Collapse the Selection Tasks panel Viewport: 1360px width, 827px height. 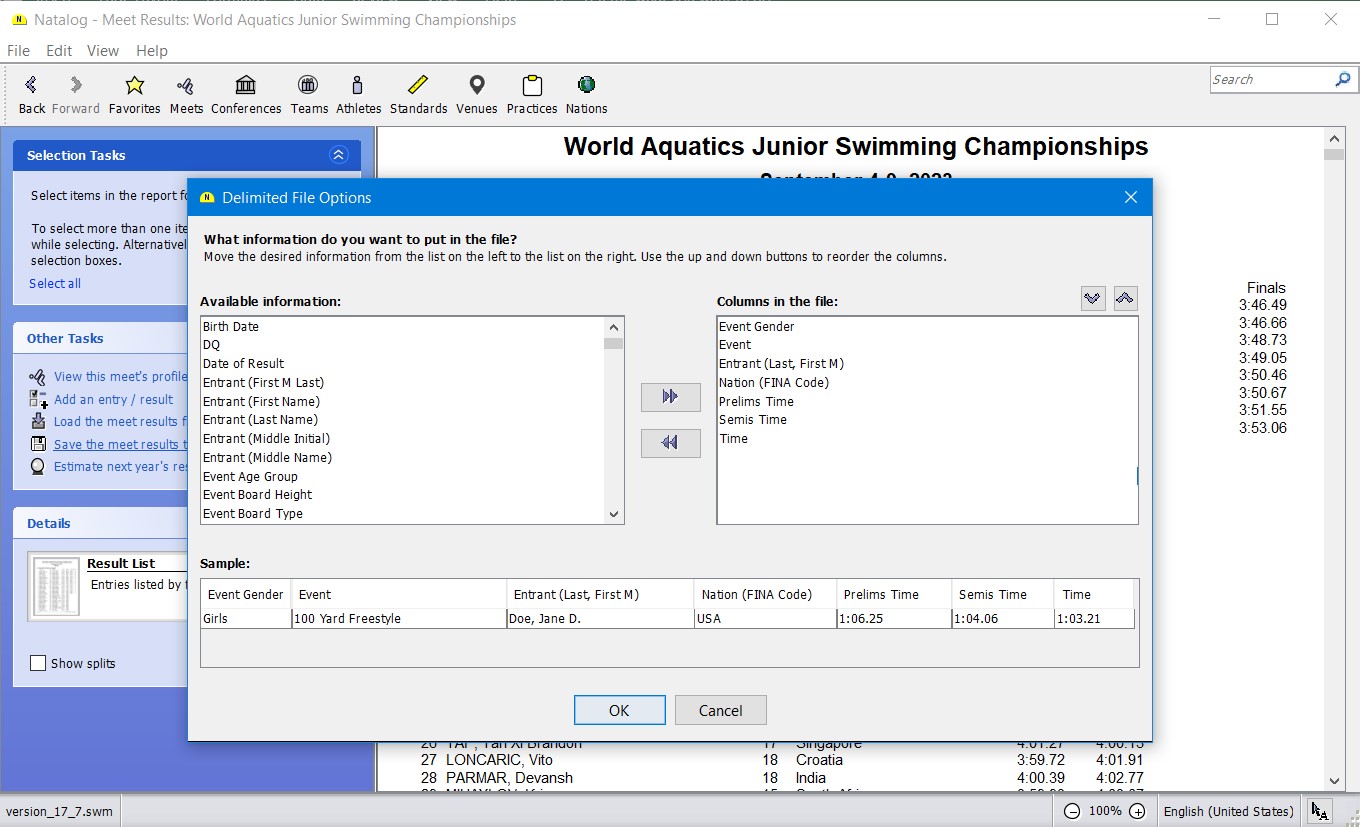point(338,155)
